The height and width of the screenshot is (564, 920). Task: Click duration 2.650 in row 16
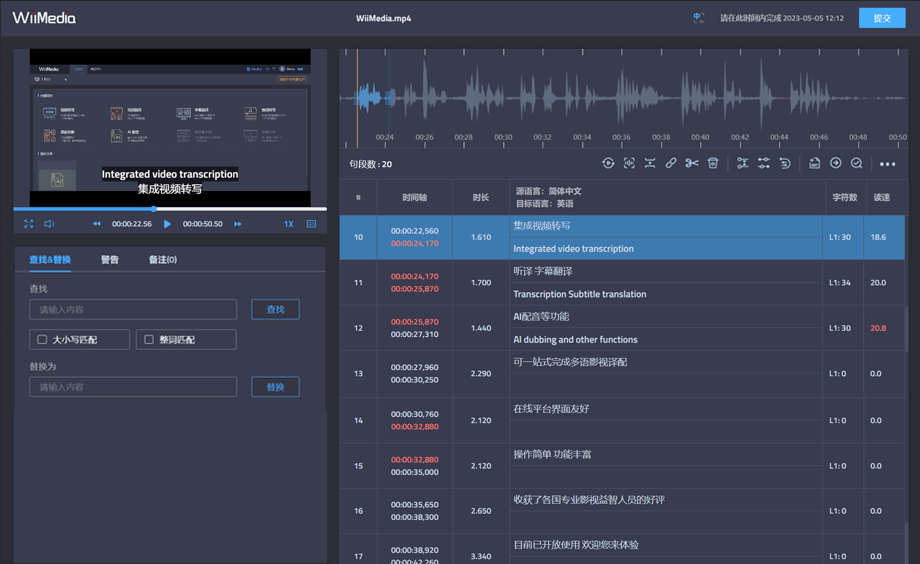(481, 511)
